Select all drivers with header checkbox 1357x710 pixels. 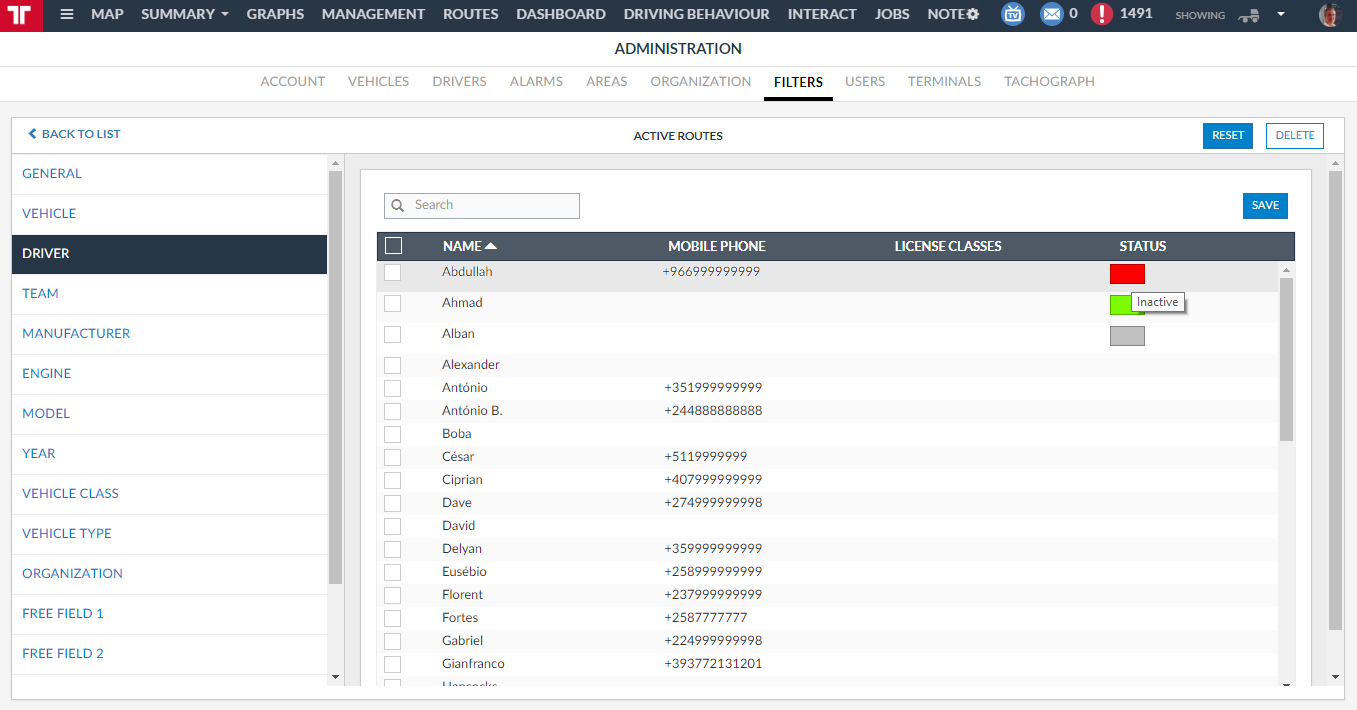point(393,246)
